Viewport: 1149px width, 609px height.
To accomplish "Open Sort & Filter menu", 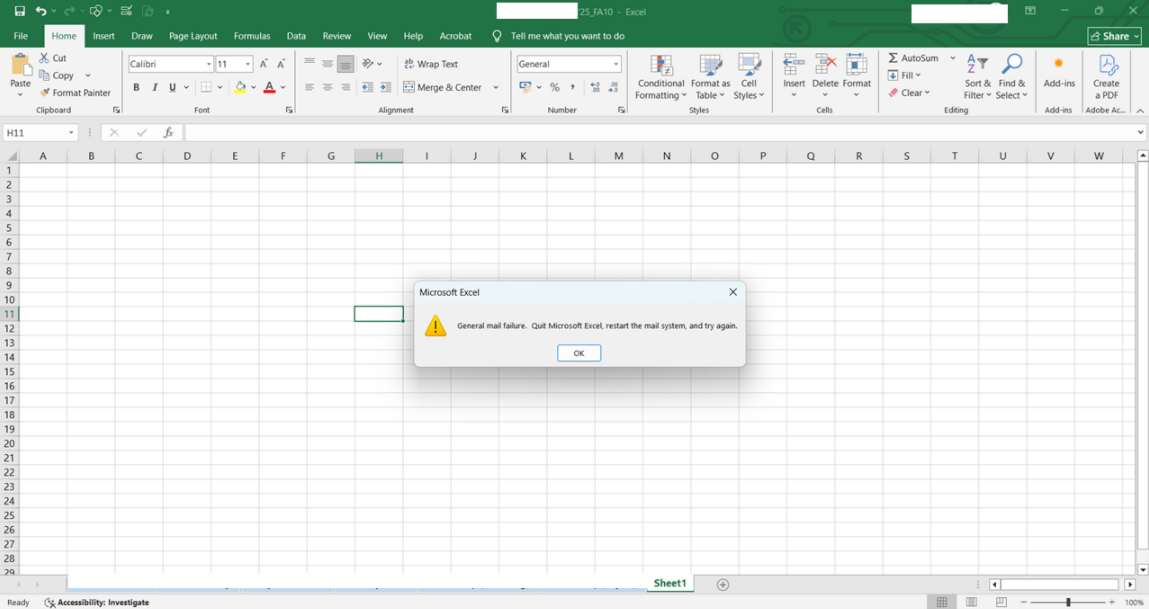I will 978,76.
